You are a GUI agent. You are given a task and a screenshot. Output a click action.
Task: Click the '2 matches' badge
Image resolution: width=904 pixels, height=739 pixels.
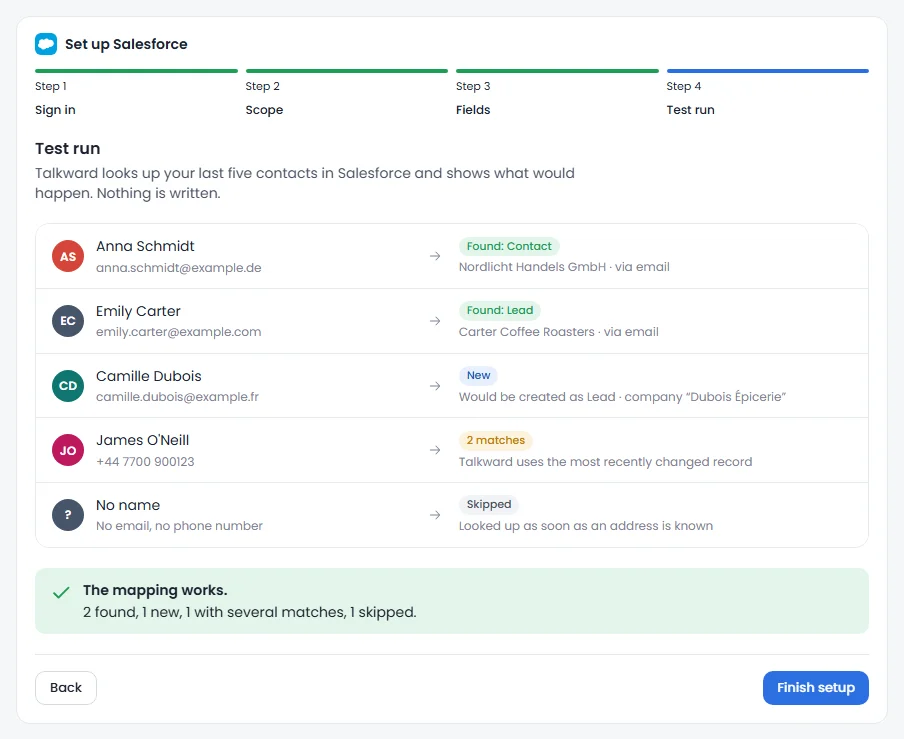click(x=496, y=440)
